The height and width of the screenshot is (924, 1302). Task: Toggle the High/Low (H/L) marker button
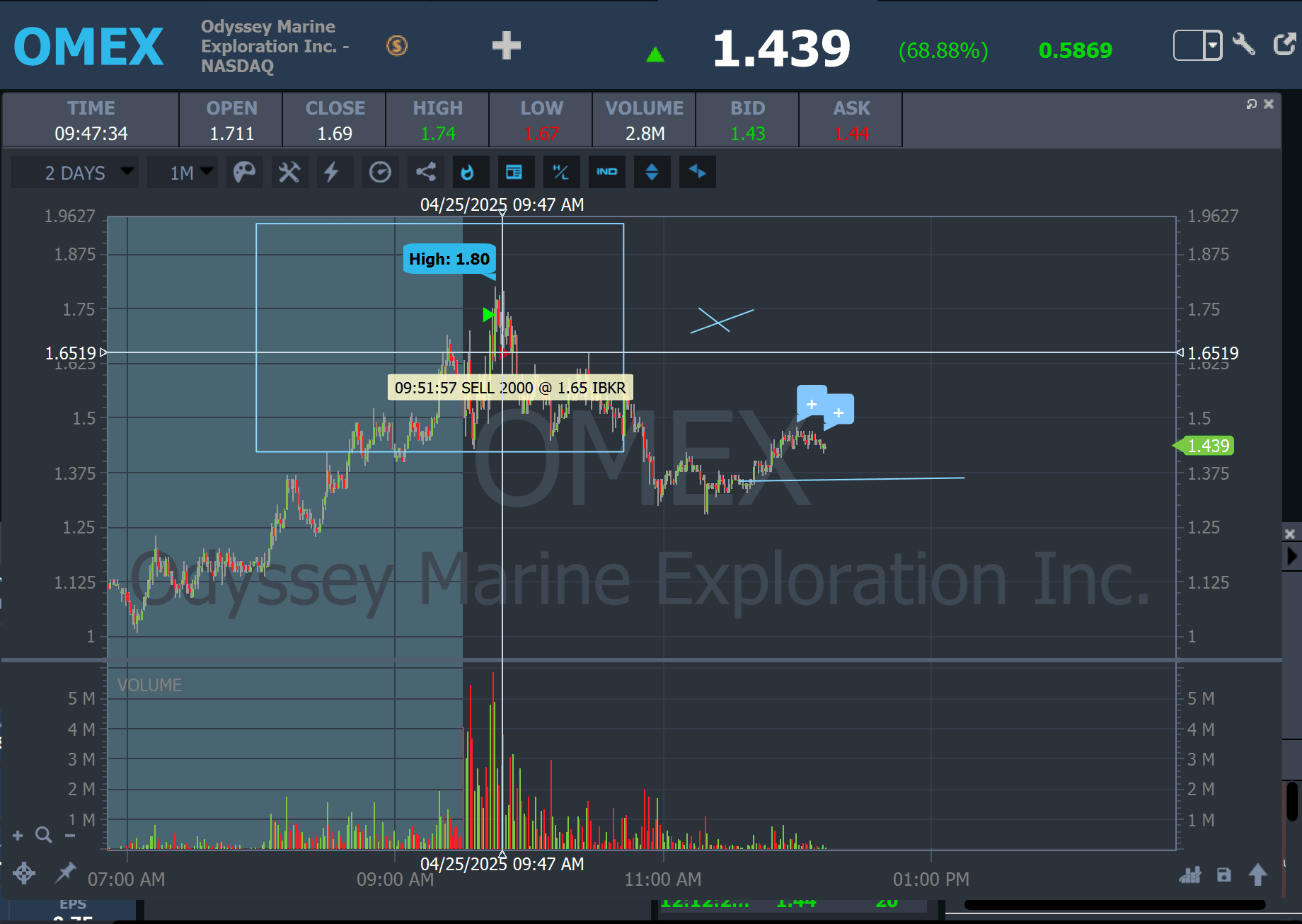coord(561,172)
